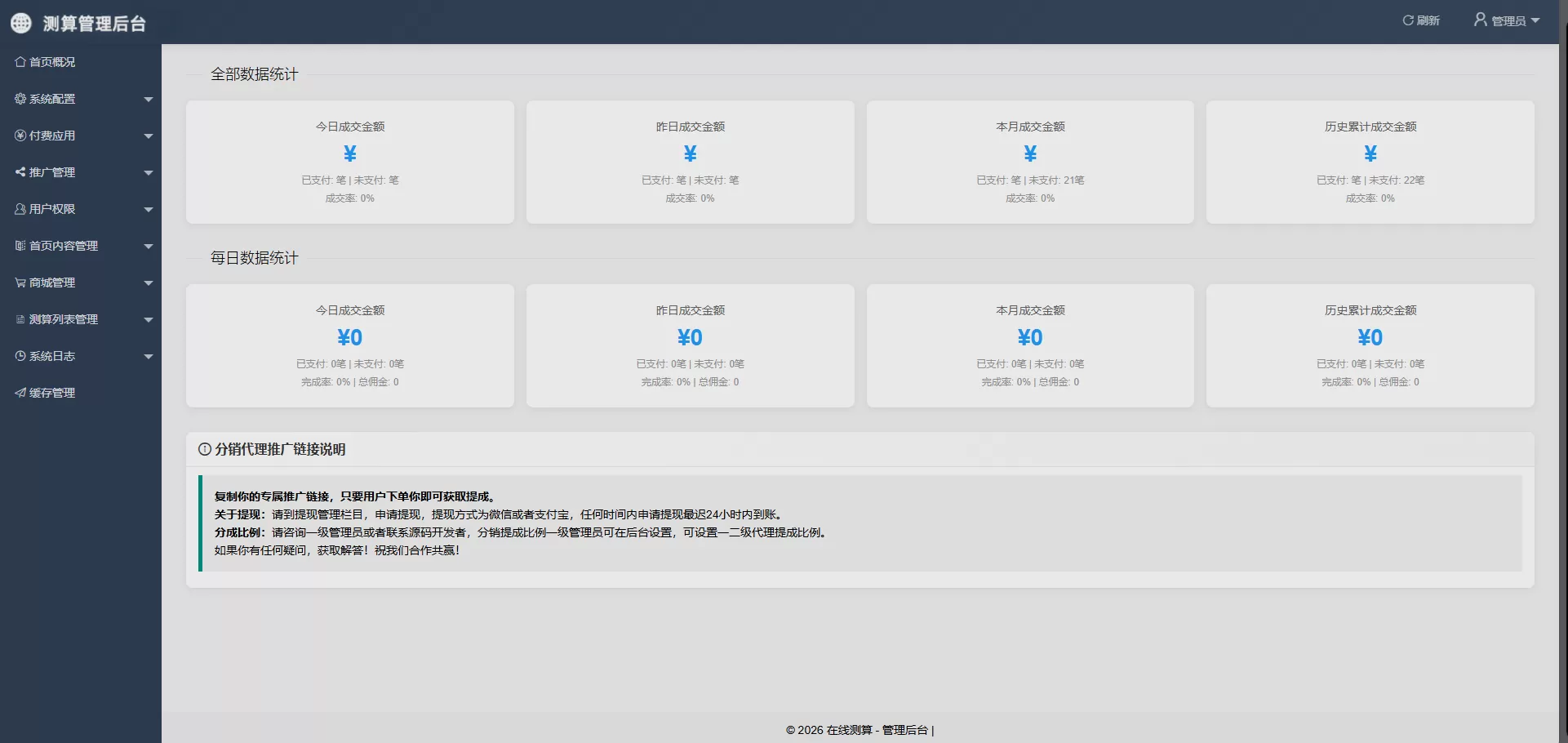Screen dimensions: 1568x743
Task: Expand the 测算列表管理 submenu
Action: coord(149,318)
